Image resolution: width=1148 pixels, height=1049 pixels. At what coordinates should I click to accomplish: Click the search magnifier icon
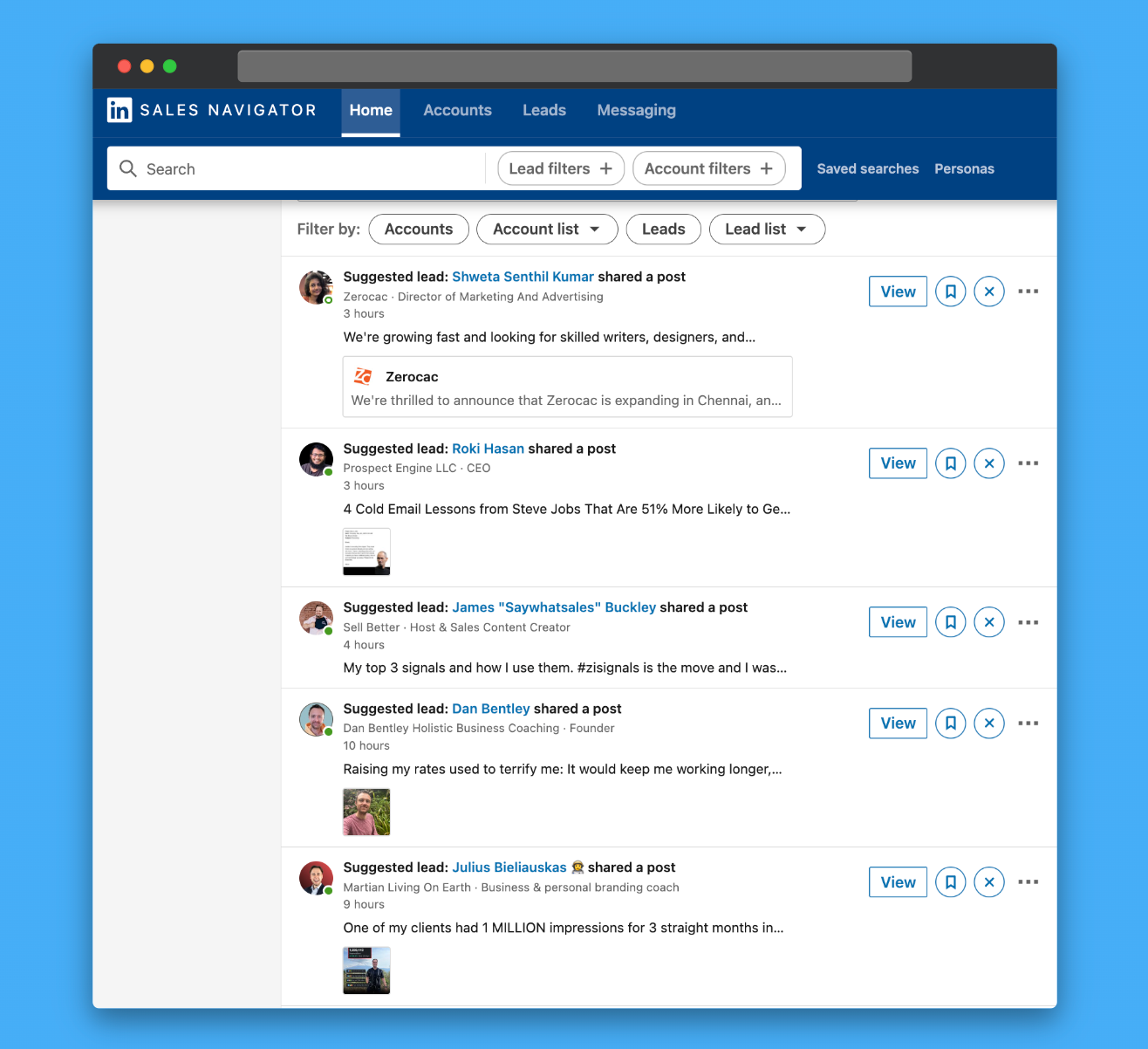pos(128,168)
